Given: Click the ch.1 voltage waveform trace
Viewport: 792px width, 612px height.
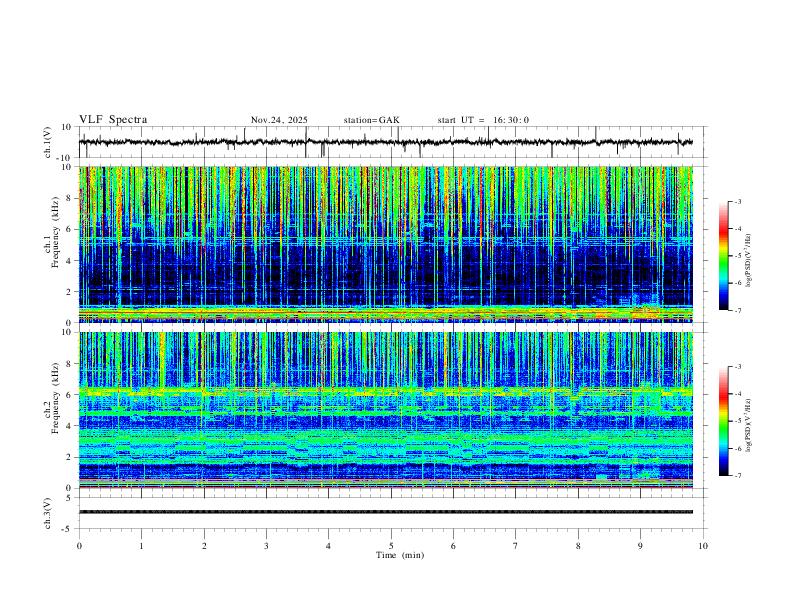Looking at the screenshot, I should point(386,142).
